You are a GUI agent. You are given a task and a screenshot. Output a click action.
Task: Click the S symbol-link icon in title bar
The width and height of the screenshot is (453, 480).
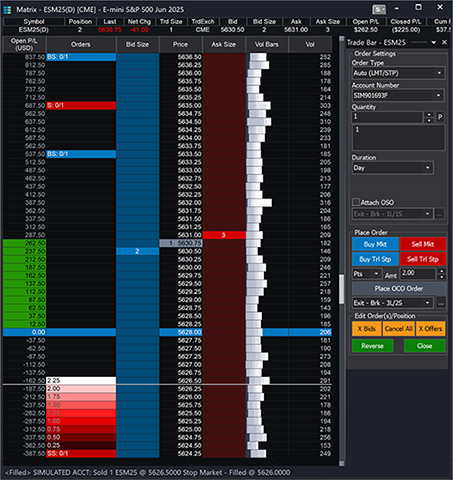379,10
